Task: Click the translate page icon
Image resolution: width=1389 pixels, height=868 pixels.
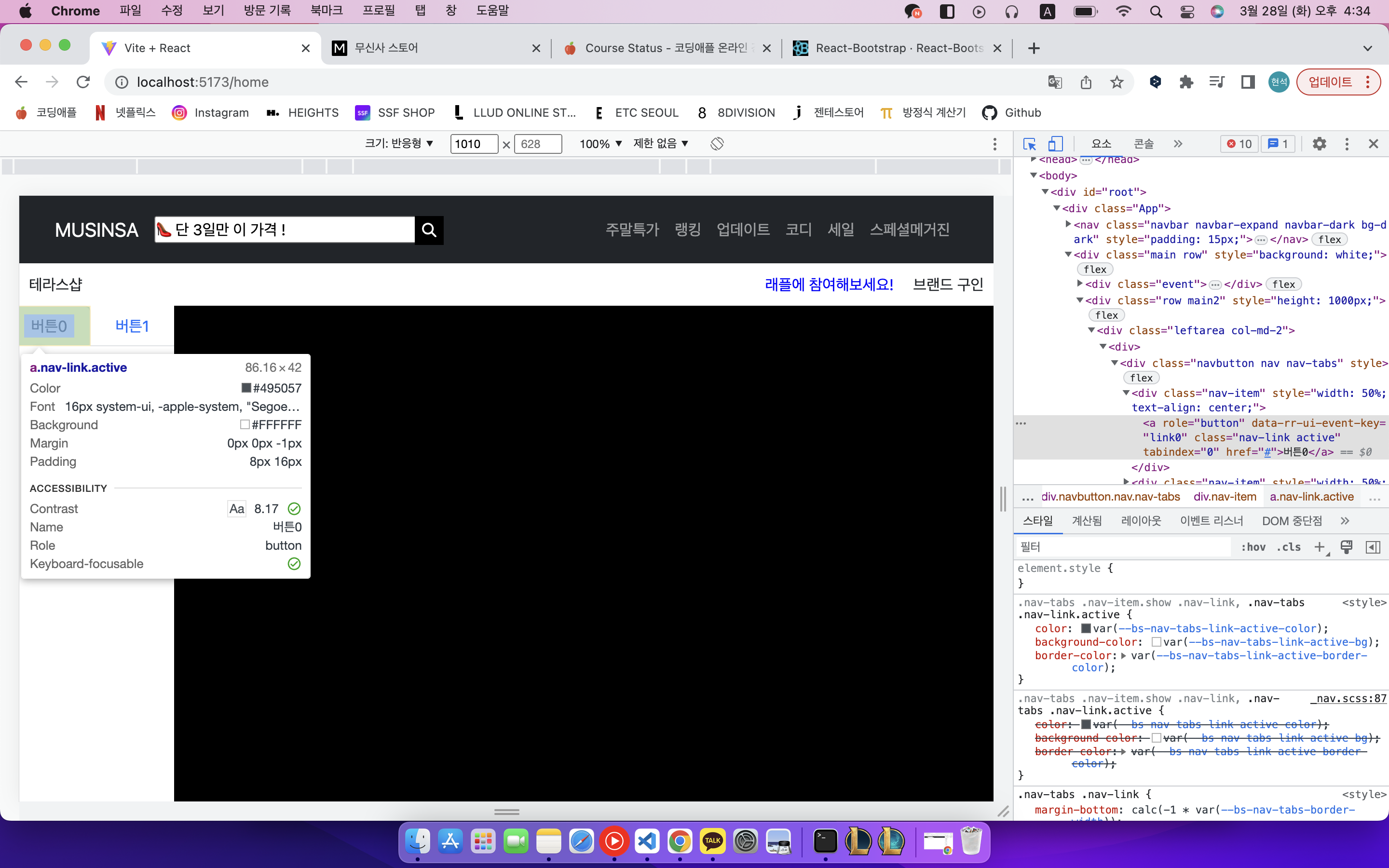Action: pos(1055,82)
